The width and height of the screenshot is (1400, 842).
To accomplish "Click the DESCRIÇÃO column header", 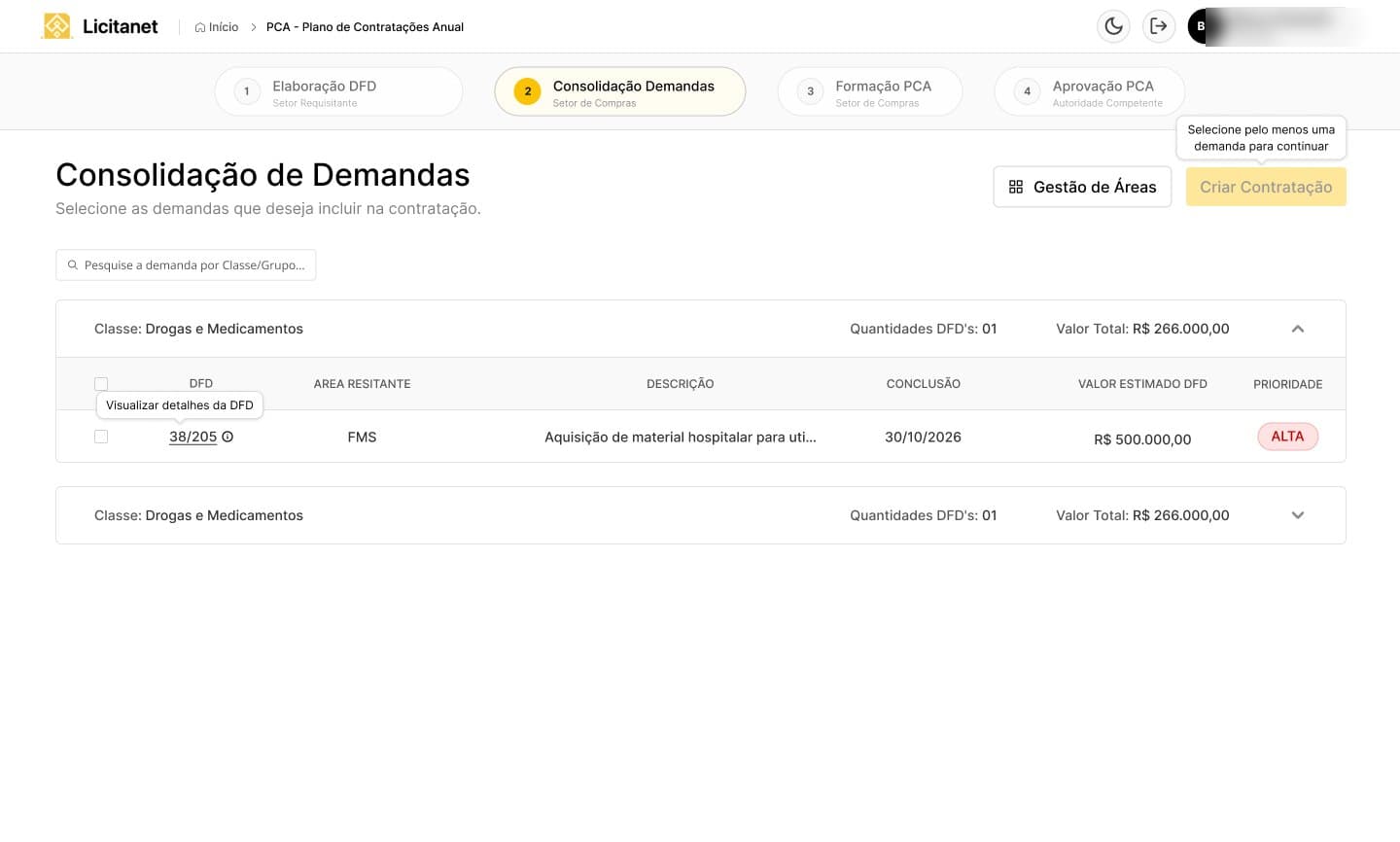I will coord(681,384).
